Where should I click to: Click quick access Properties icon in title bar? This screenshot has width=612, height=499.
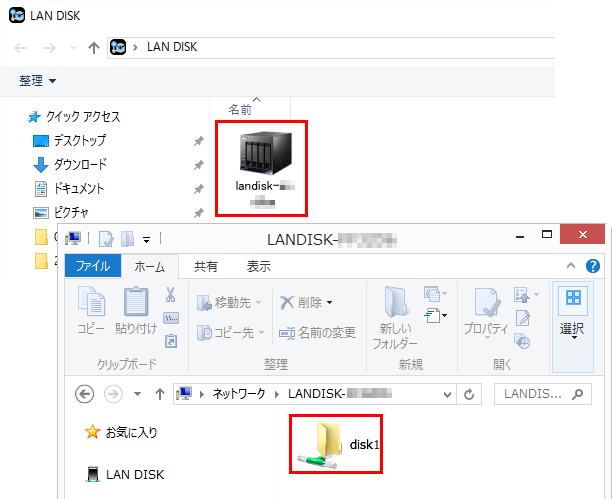click(106, 239)
